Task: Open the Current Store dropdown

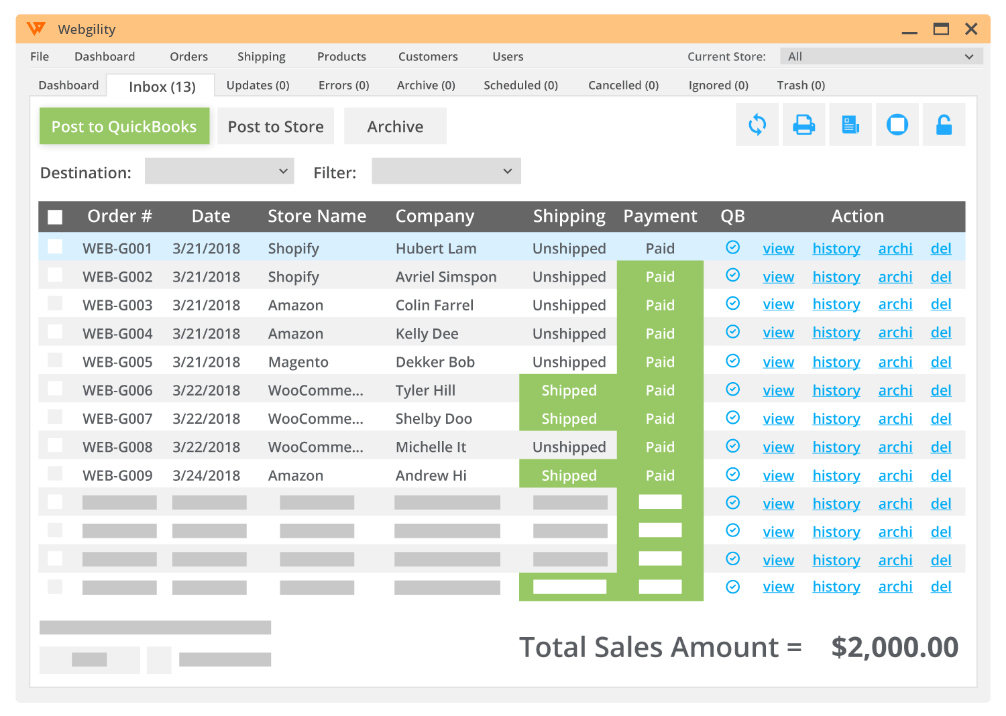Action: (882, 56)
